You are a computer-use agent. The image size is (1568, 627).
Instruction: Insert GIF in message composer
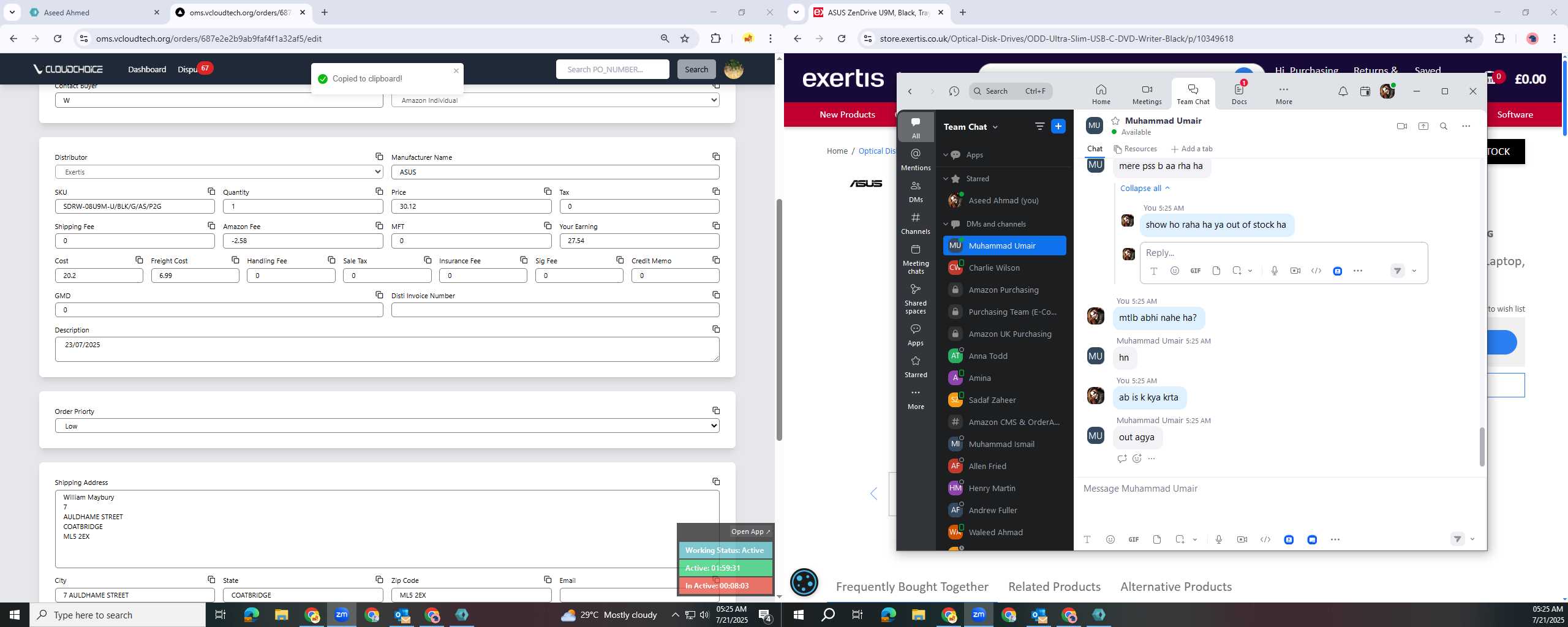(1134, 539)
